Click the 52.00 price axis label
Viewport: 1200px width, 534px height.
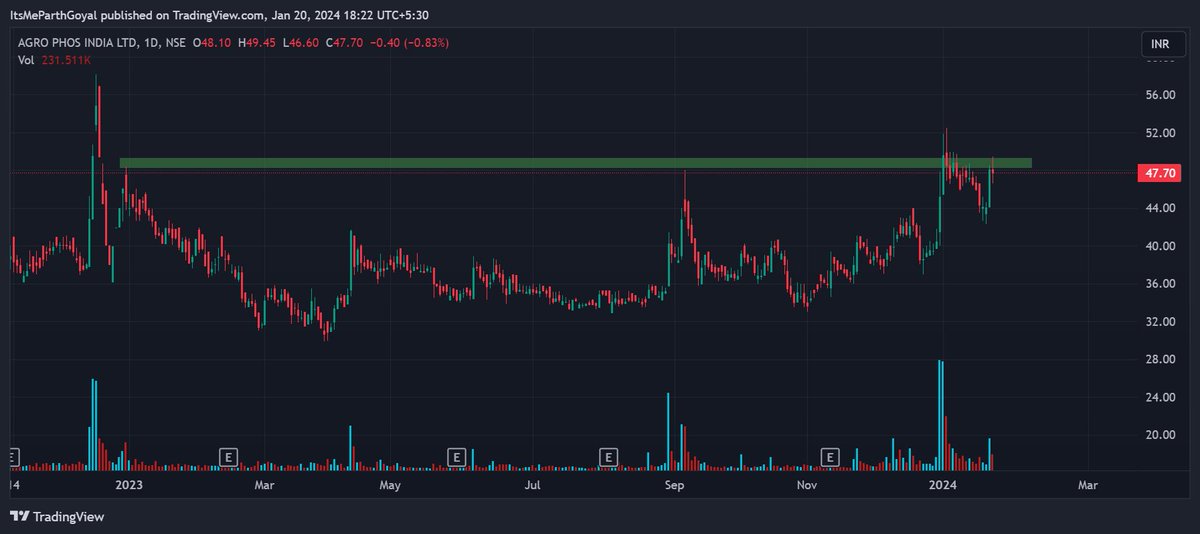click(x=1160, y=133)
